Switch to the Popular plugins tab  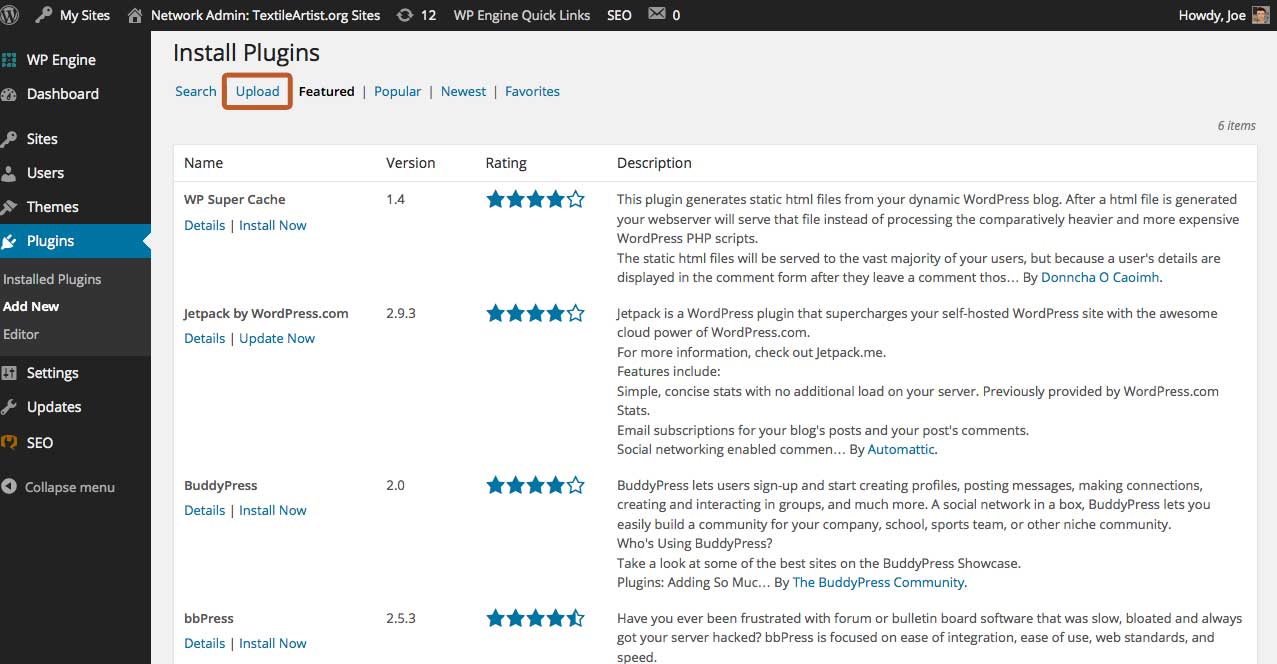point(397,91)
